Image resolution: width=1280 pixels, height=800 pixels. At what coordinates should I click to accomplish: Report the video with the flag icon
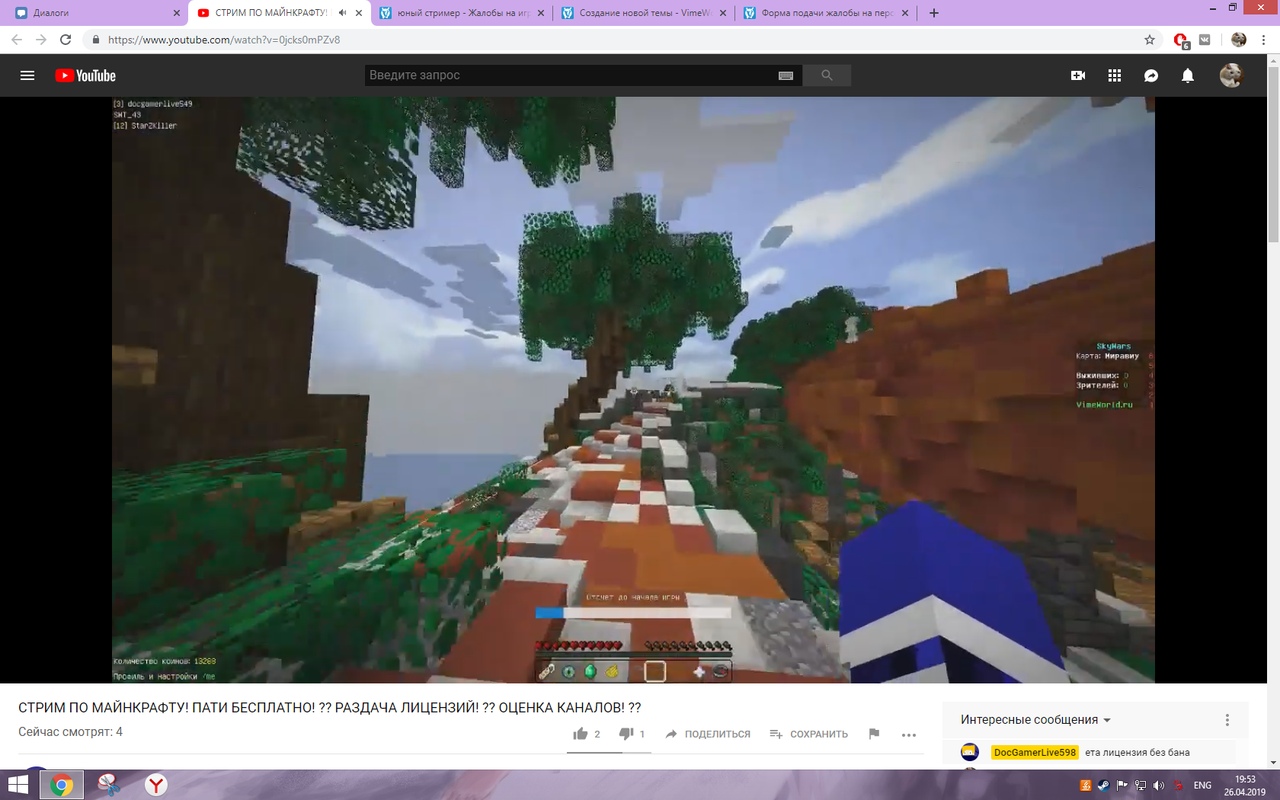(874, 734)
